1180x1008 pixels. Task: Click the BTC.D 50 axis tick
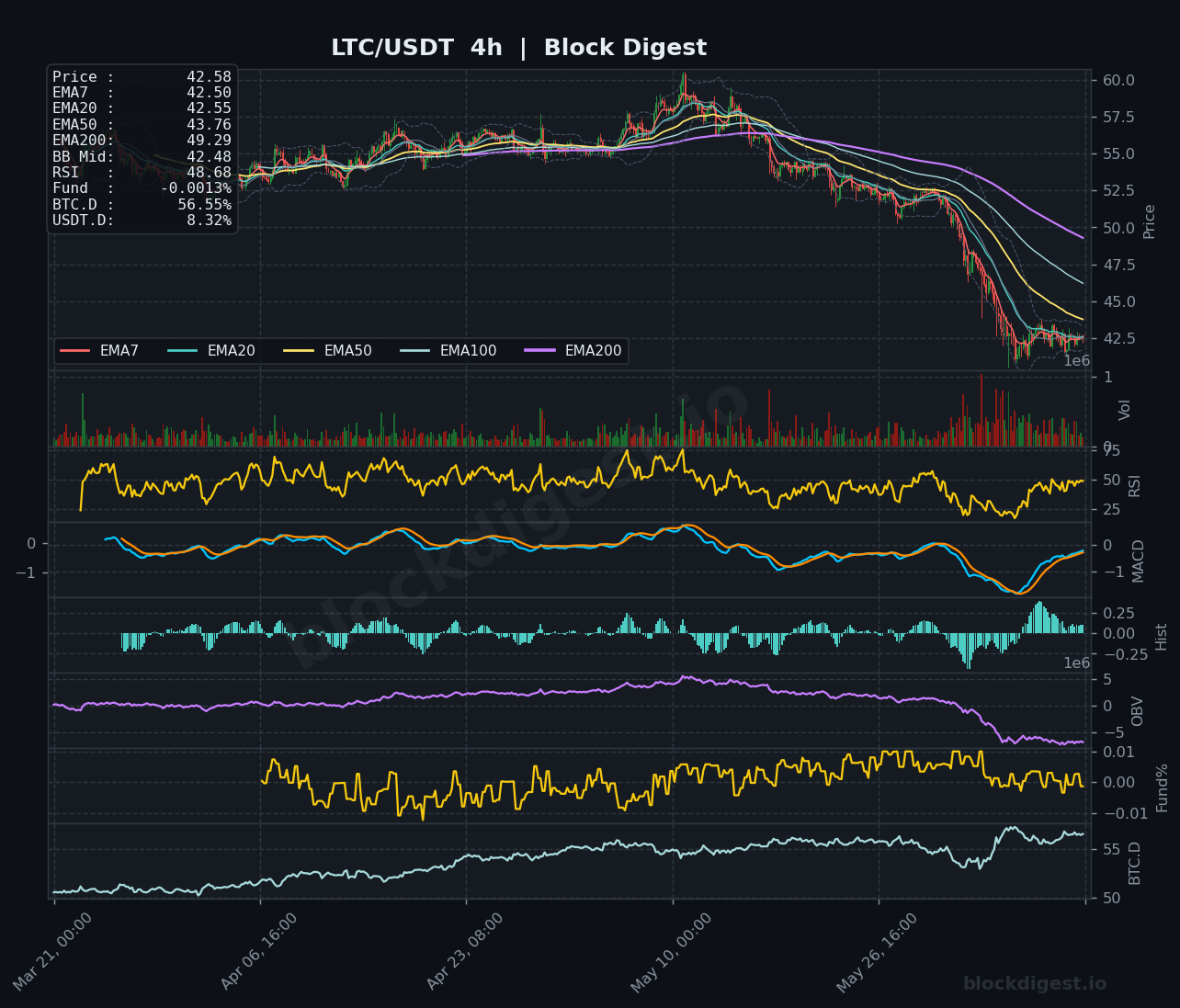[x=1111, y=899]
